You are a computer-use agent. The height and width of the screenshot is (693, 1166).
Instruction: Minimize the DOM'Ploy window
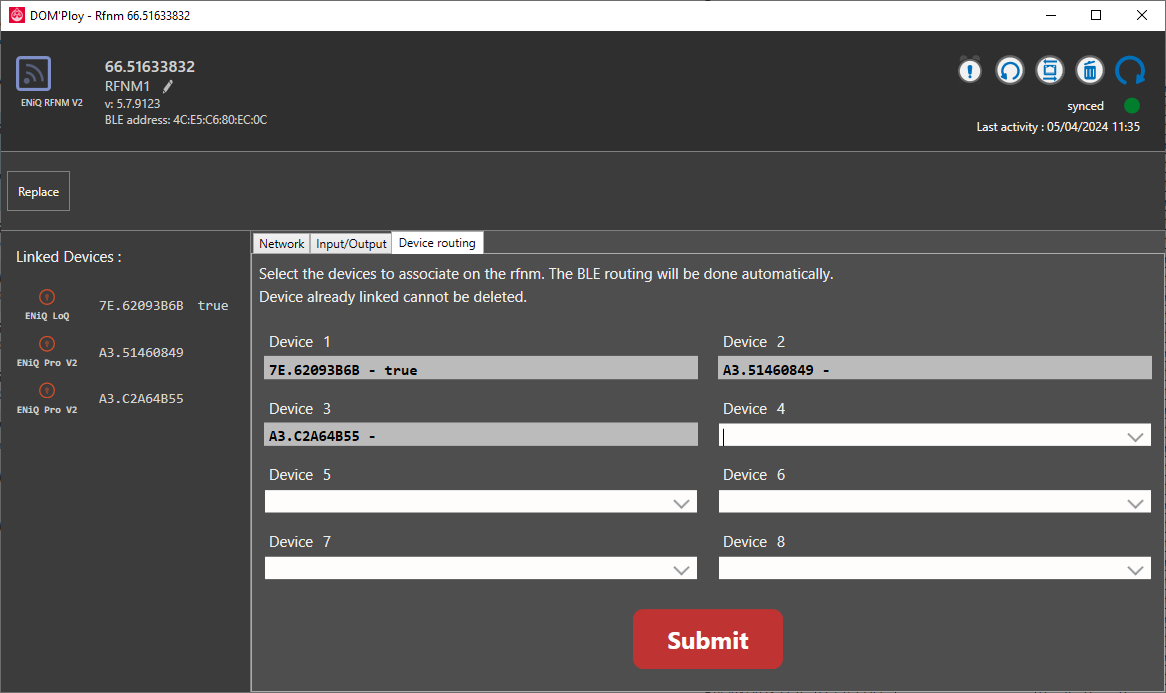click(1051, 15)
